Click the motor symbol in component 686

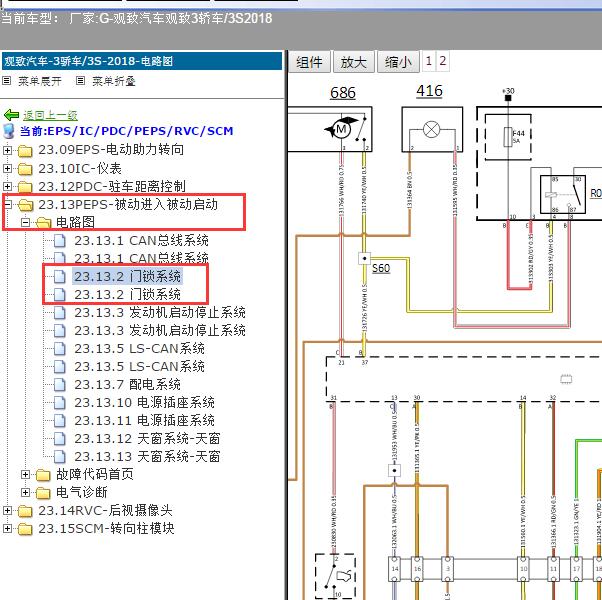(341, 129)
